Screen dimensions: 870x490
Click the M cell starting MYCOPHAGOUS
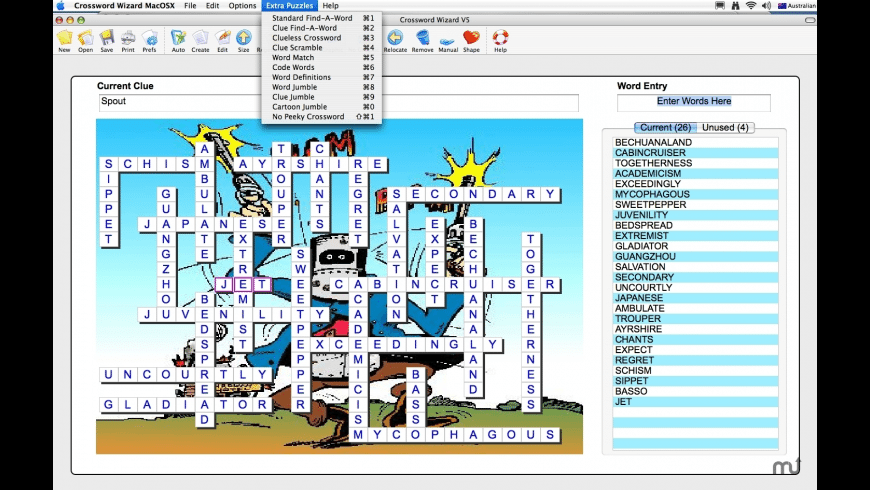[x=358, y=435]
